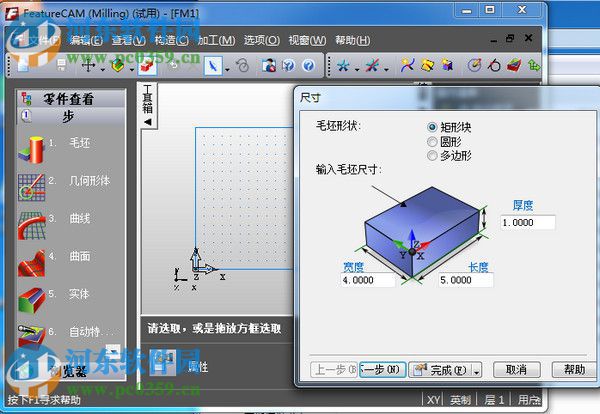Click the yellow stacked-sheets toolbar icon
600x414 pixels.
(x=427, y=65)
